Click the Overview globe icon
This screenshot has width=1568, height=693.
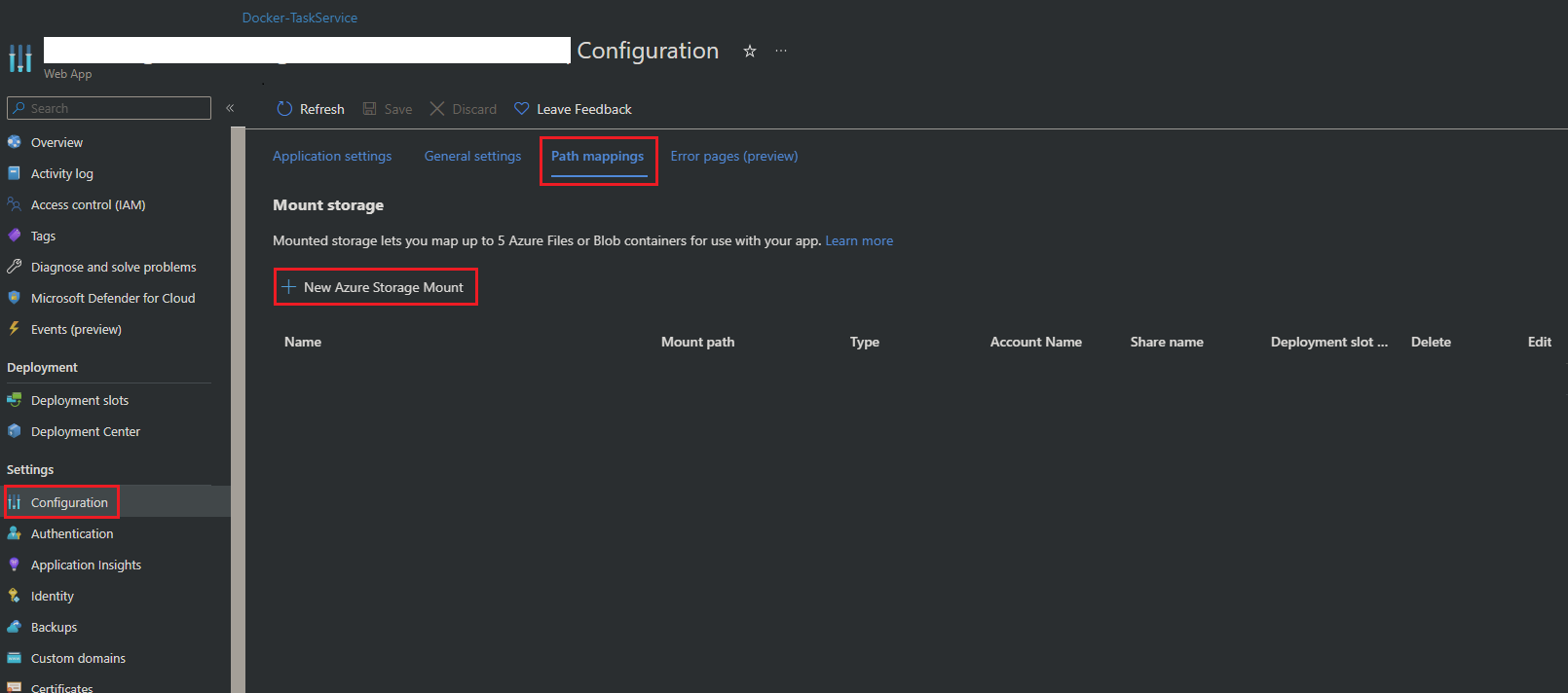[x=14, y=142]
